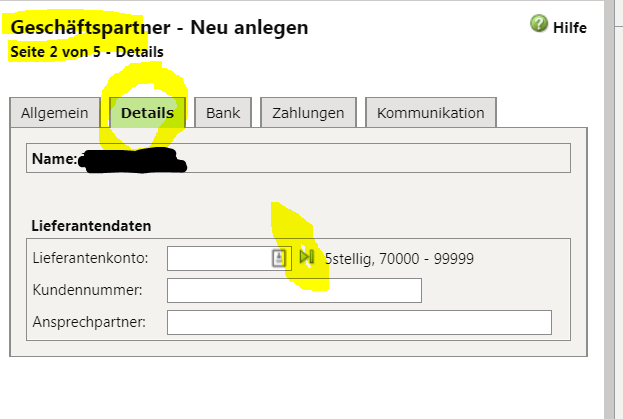623x419 pixels.
Task: Go to the Zahlungen tab
Action: (x=308, y=113)
